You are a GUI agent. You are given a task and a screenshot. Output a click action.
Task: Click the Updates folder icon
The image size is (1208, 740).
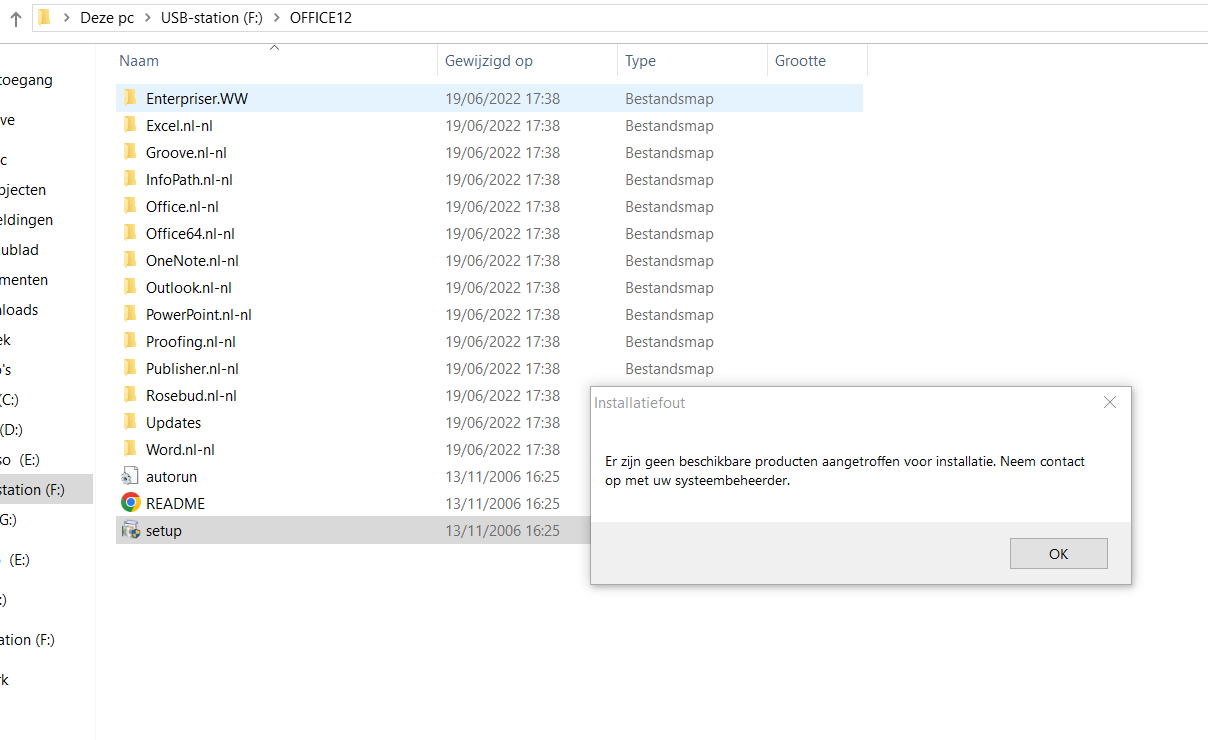130,422
